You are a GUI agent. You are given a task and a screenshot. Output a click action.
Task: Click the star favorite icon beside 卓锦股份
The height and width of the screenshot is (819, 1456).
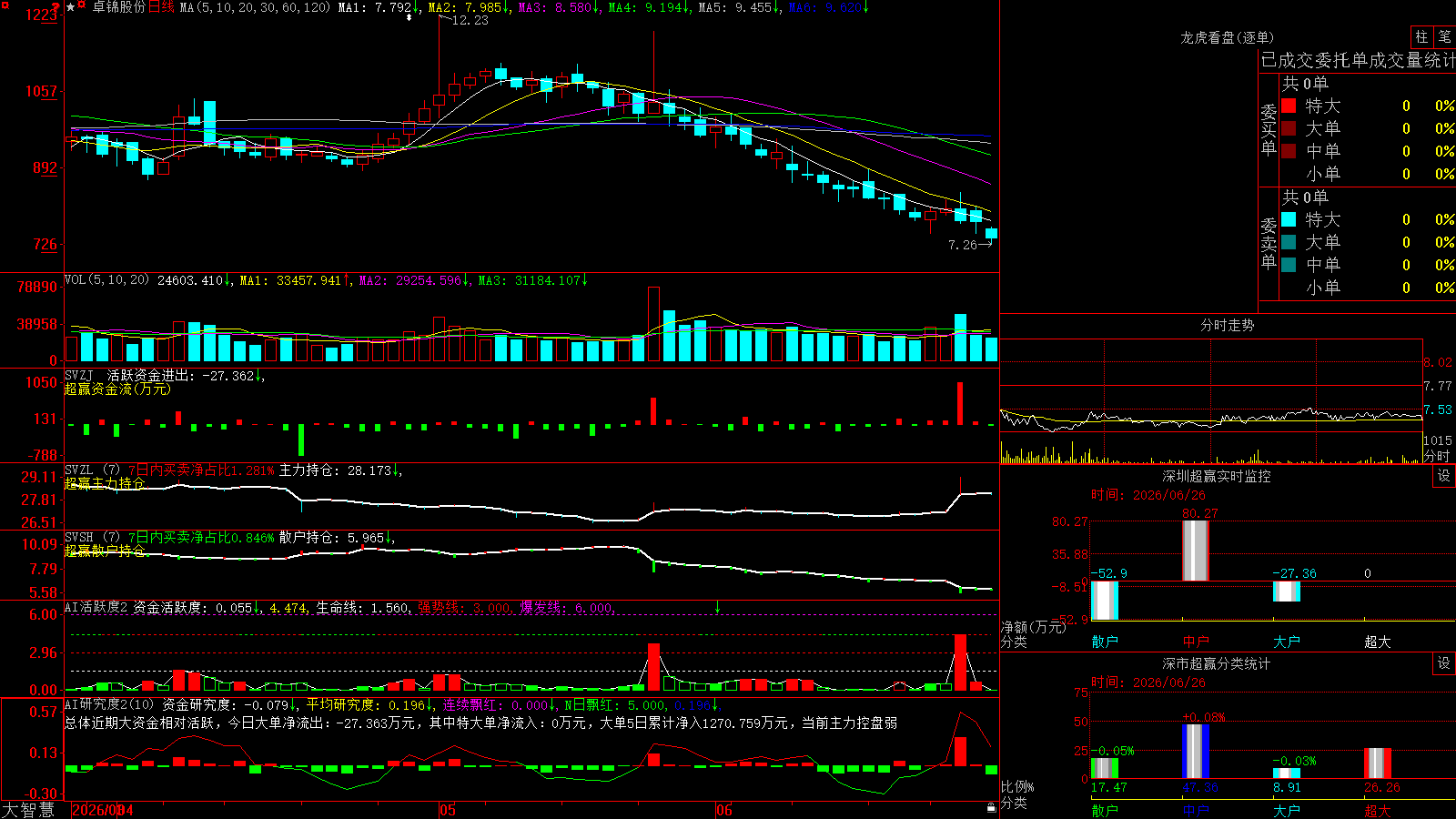(70, 7)
